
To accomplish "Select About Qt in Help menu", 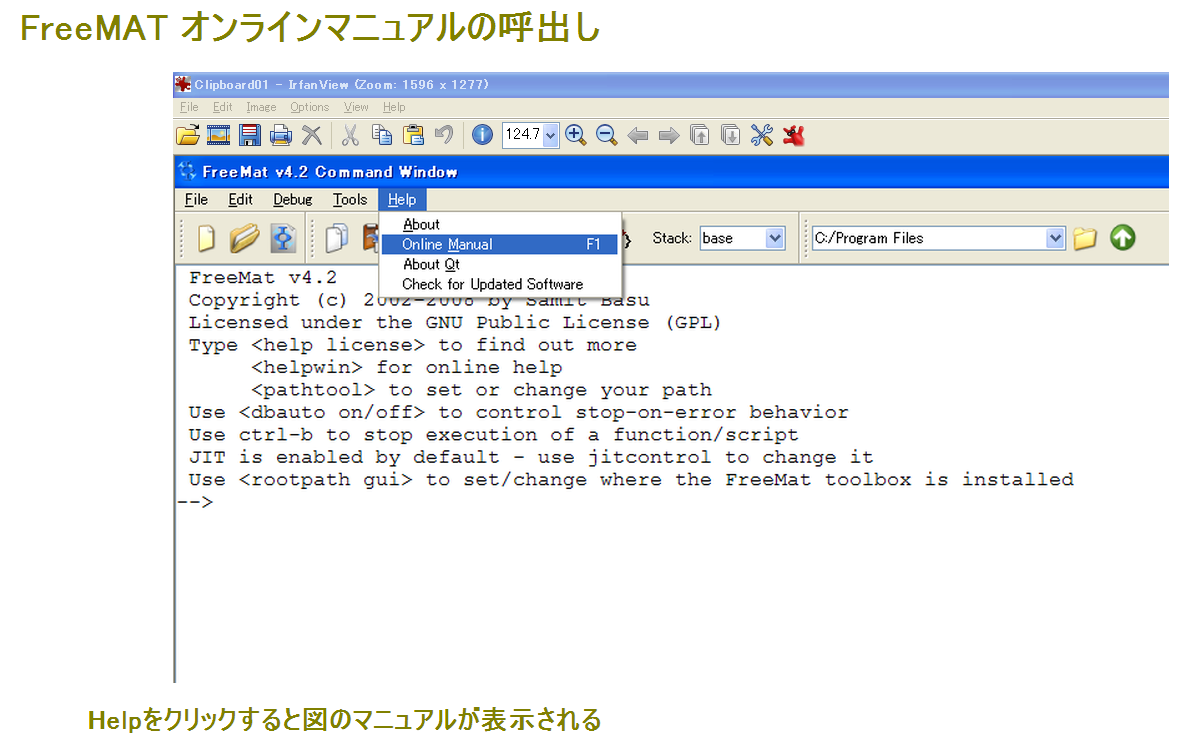I will pos(500,264).
